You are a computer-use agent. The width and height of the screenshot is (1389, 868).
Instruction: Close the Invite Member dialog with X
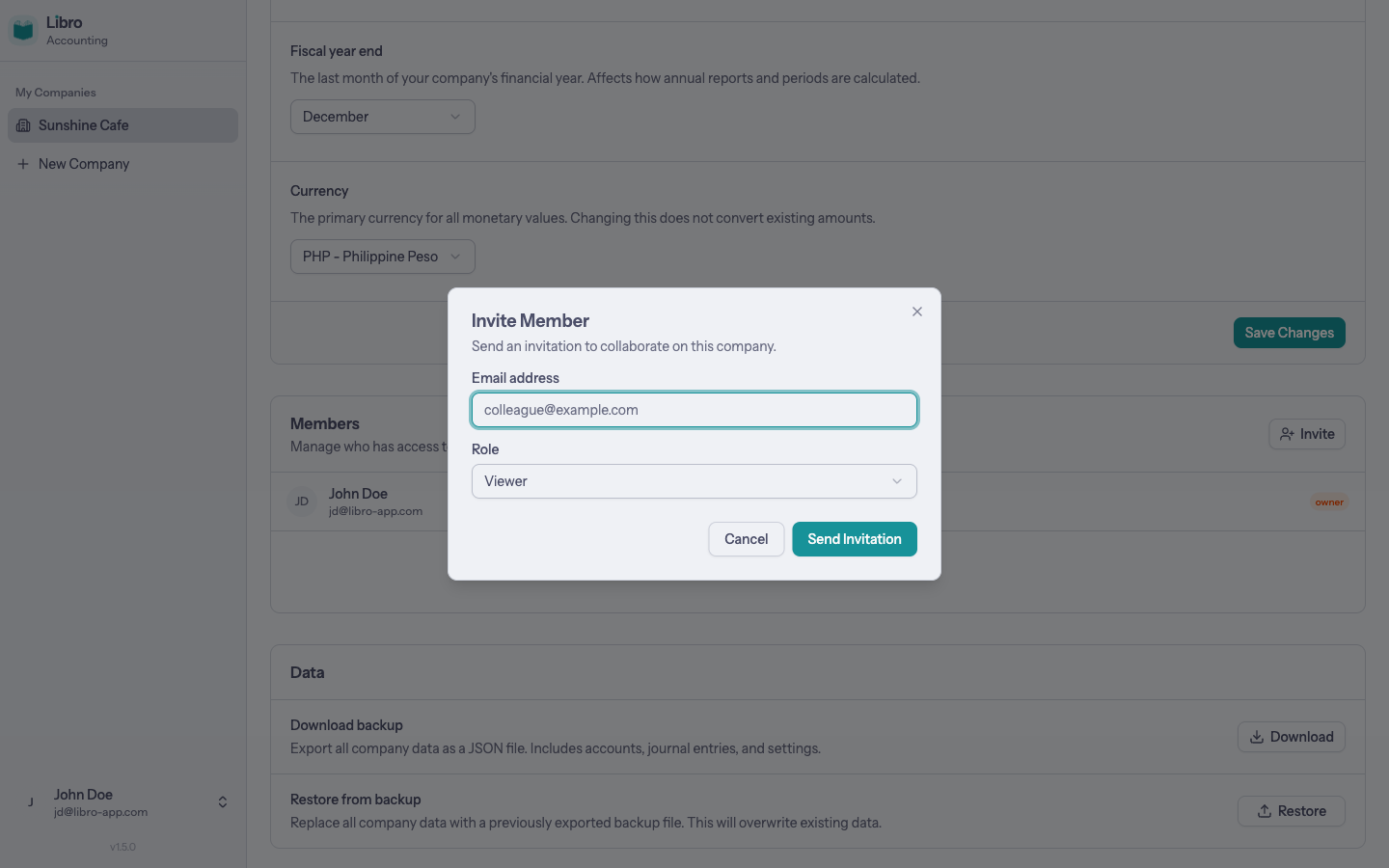917,312
